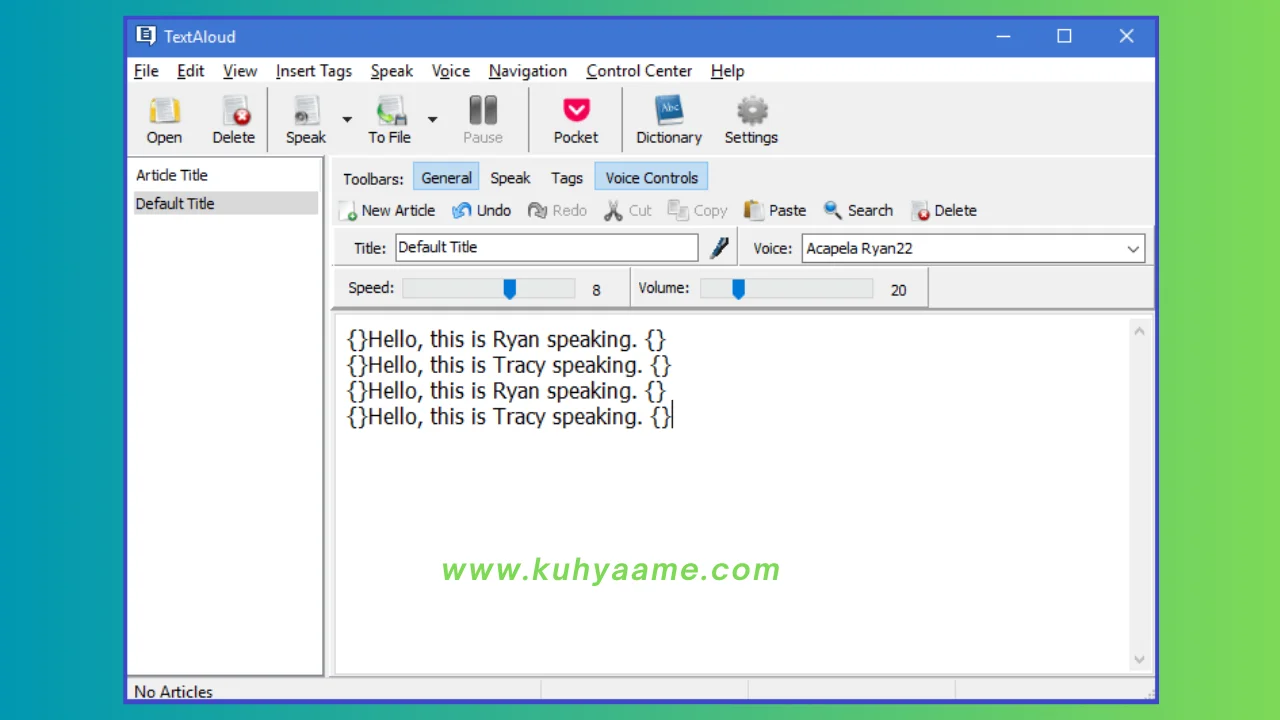Open the Control Center menu
1280x720 pixels.
click(x=639, y=71)
